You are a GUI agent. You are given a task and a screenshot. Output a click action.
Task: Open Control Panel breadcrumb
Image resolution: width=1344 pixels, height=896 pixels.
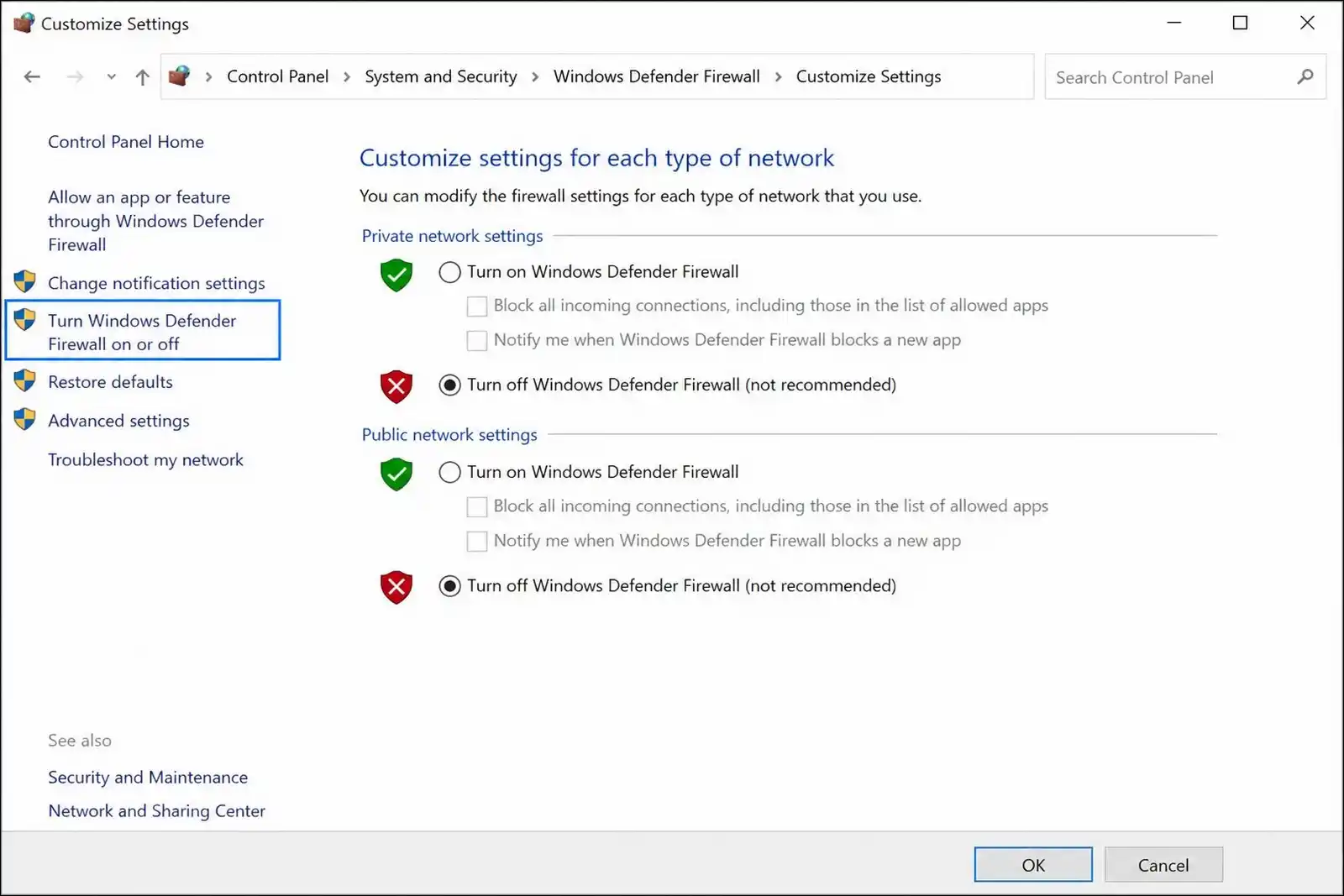pyautogui.click(x=277, y=76)
